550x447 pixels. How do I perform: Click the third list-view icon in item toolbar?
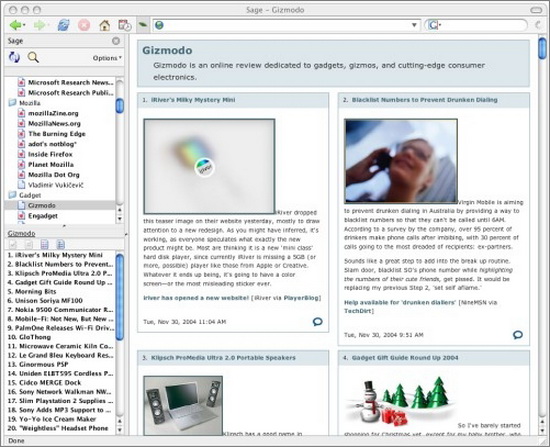(45, 244)
